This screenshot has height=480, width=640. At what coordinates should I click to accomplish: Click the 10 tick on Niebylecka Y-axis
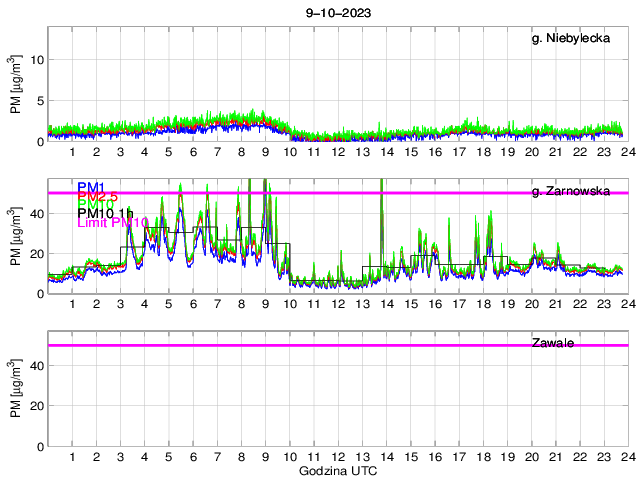point(36,59)
